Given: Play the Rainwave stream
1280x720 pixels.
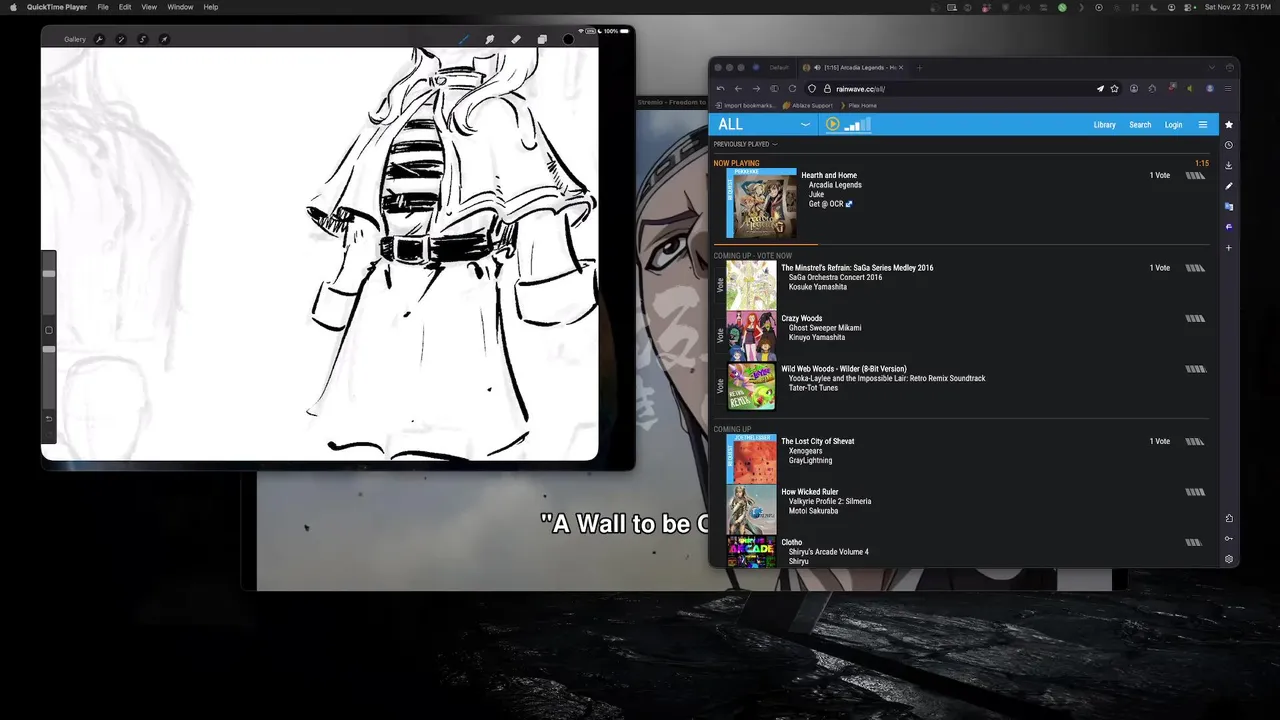Looking at the screenshot, I should tap(832, 124).
